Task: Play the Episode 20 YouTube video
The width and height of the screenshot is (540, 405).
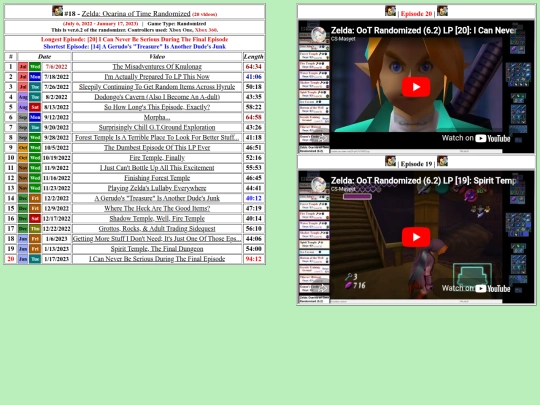Action: tap(416, 87)
